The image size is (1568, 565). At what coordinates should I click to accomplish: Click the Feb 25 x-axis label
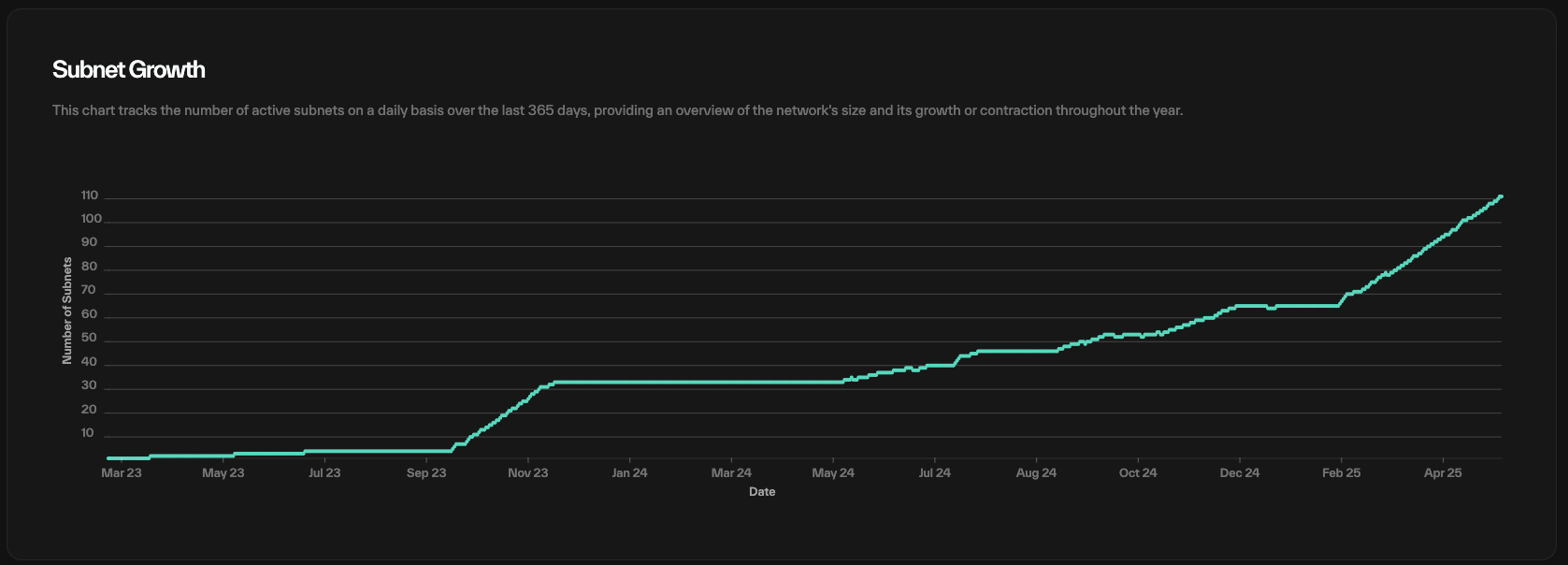1341,473
